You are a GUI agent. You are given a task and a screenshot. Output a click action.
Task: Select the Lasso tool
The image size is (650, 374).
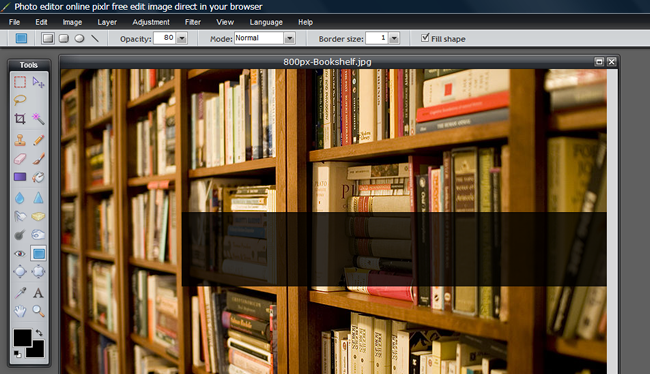20,100
